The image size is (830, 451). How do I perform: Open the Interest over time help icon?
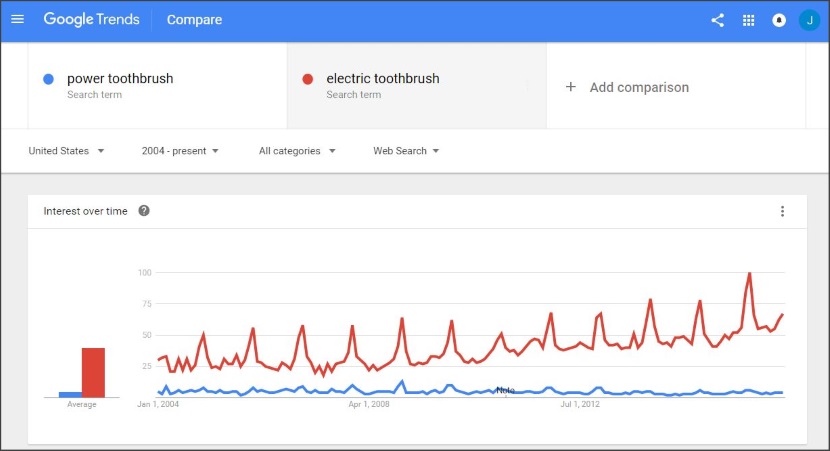(144, 211)
